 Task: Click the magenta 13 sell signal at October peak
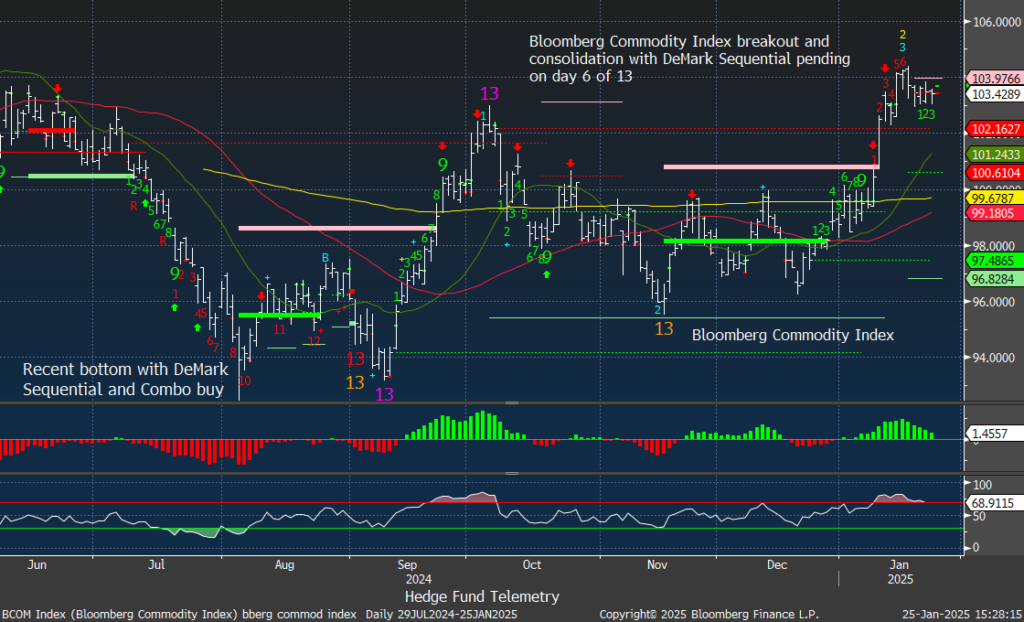pos(488,93)
